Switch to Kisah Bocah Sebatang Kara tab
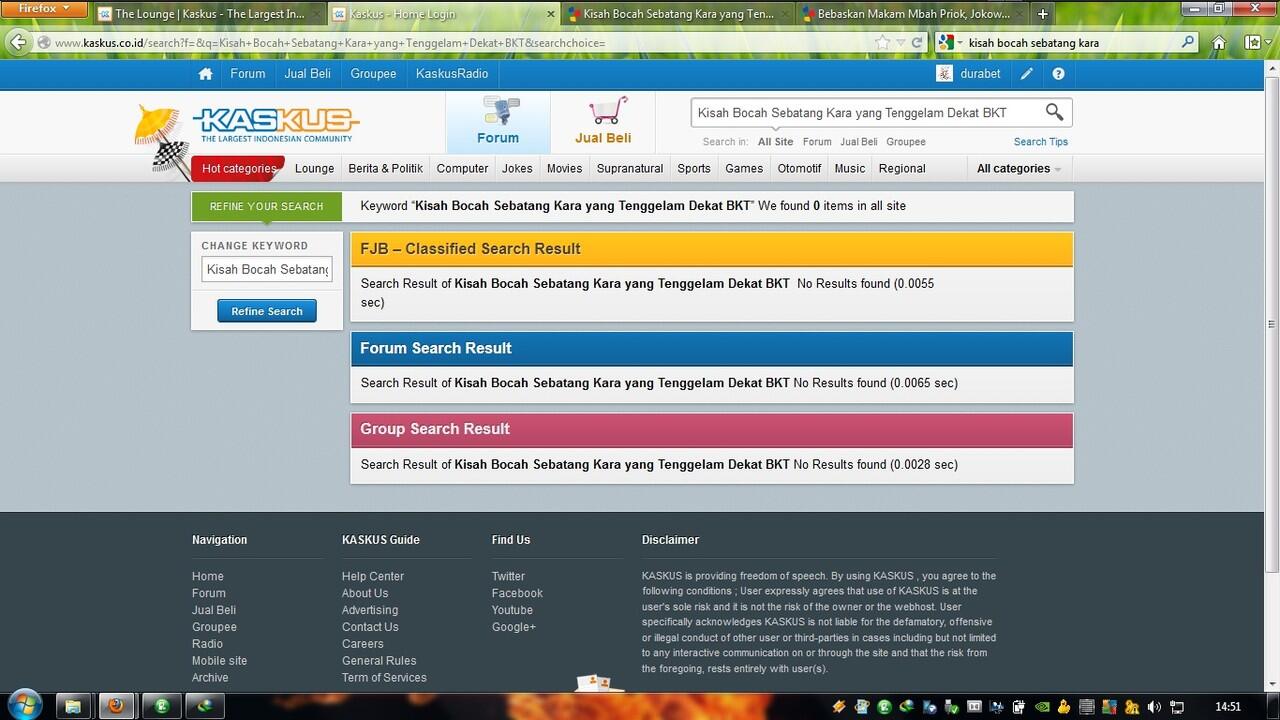 point(678,14)
